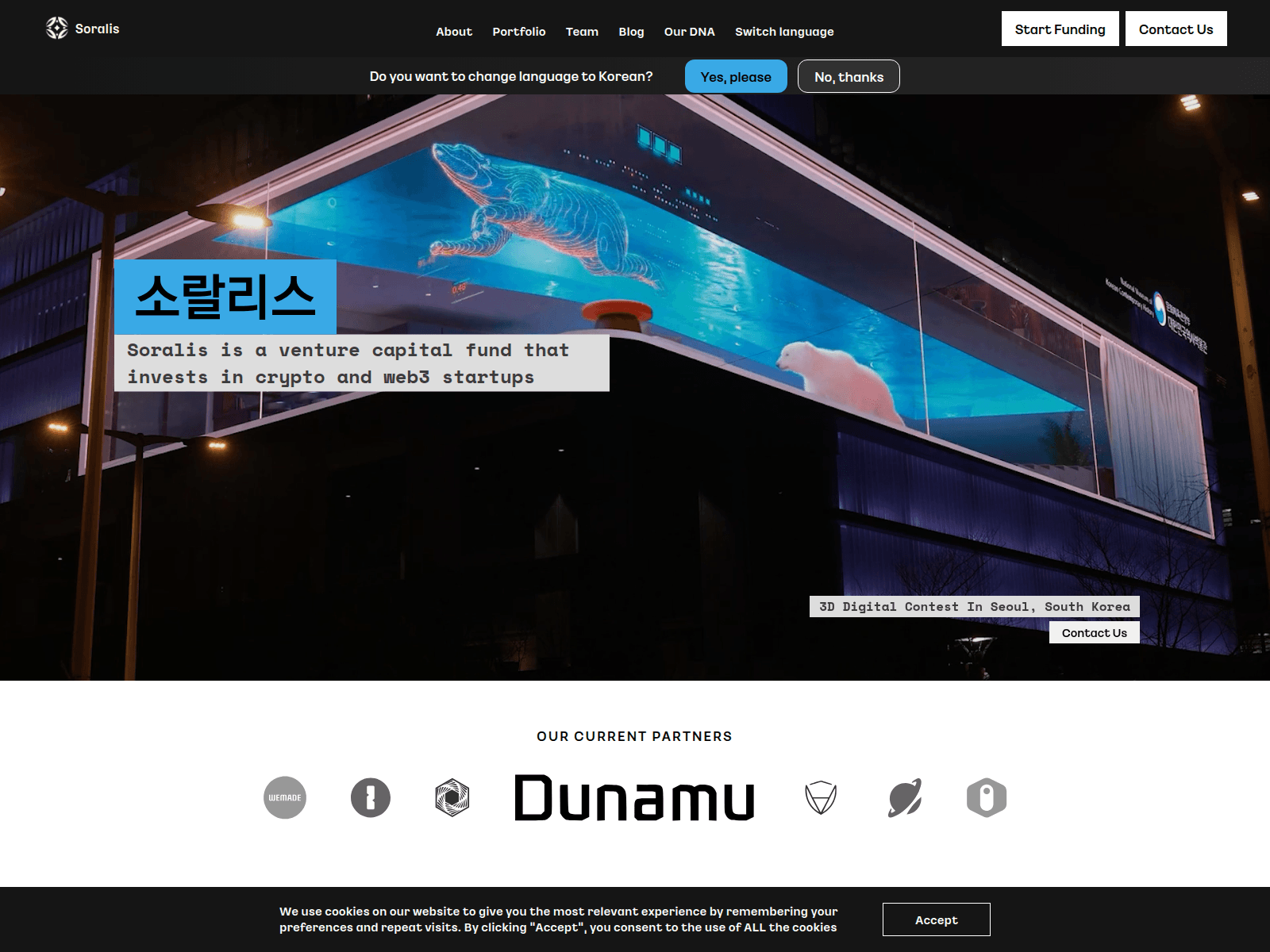
Task: Open the Wemade partner logo
Action: pyautogui.click(x=285, y=797)
